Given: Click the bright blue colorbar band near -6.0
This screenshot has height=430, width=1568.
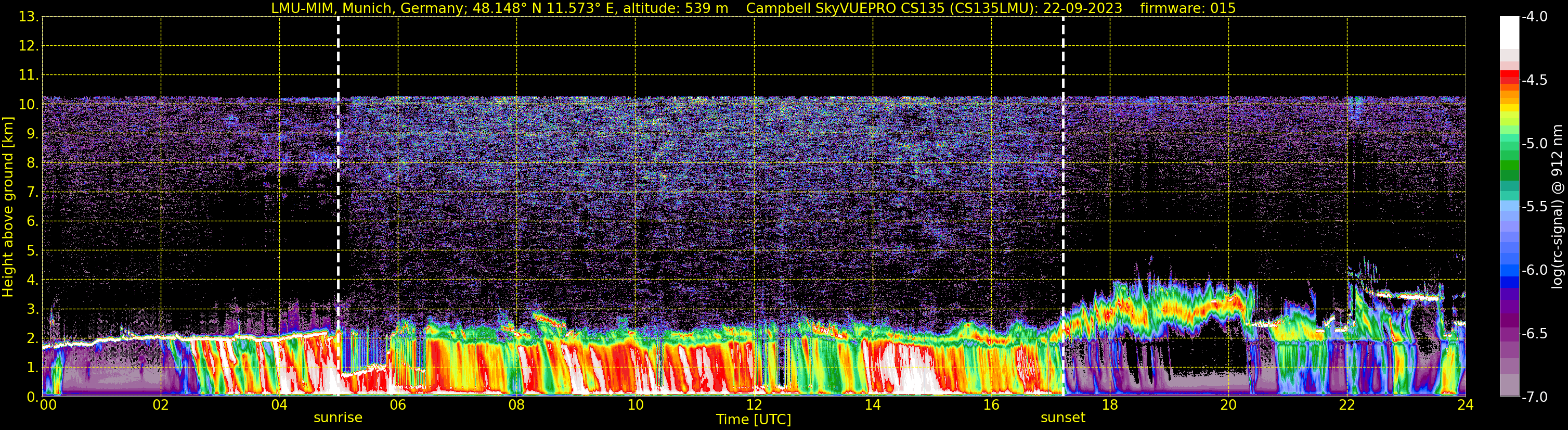Looking at the screenshot, I should point(1509,270).
